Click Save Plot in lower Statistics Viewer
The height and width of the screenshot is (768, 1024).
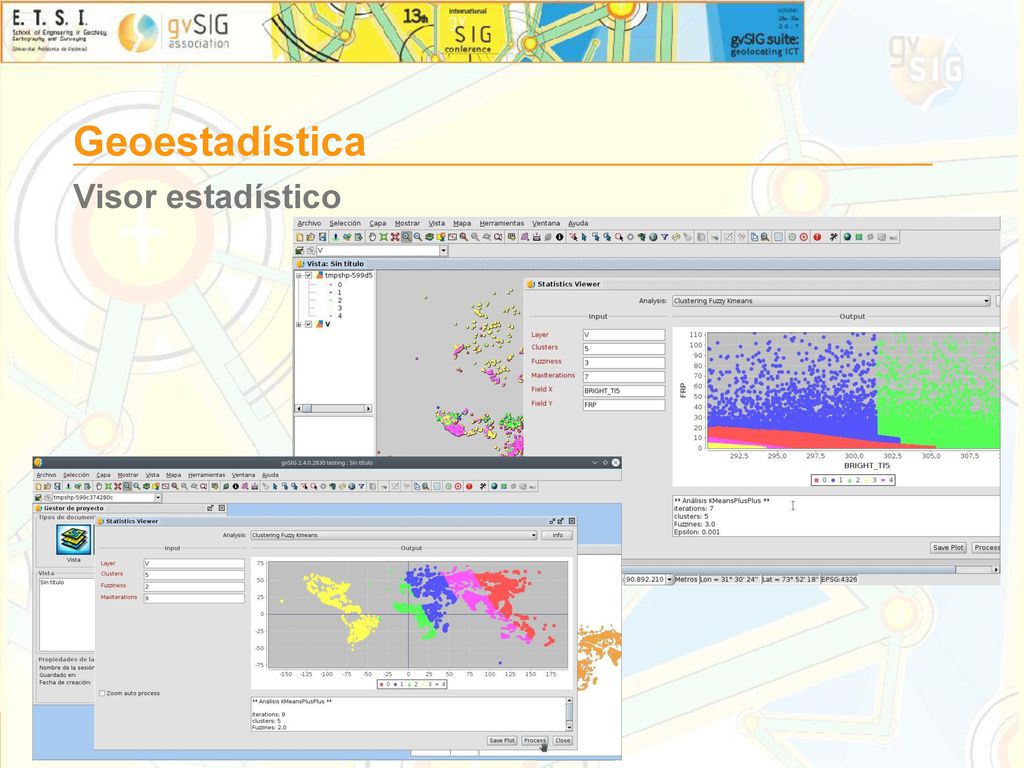(502, 741)
